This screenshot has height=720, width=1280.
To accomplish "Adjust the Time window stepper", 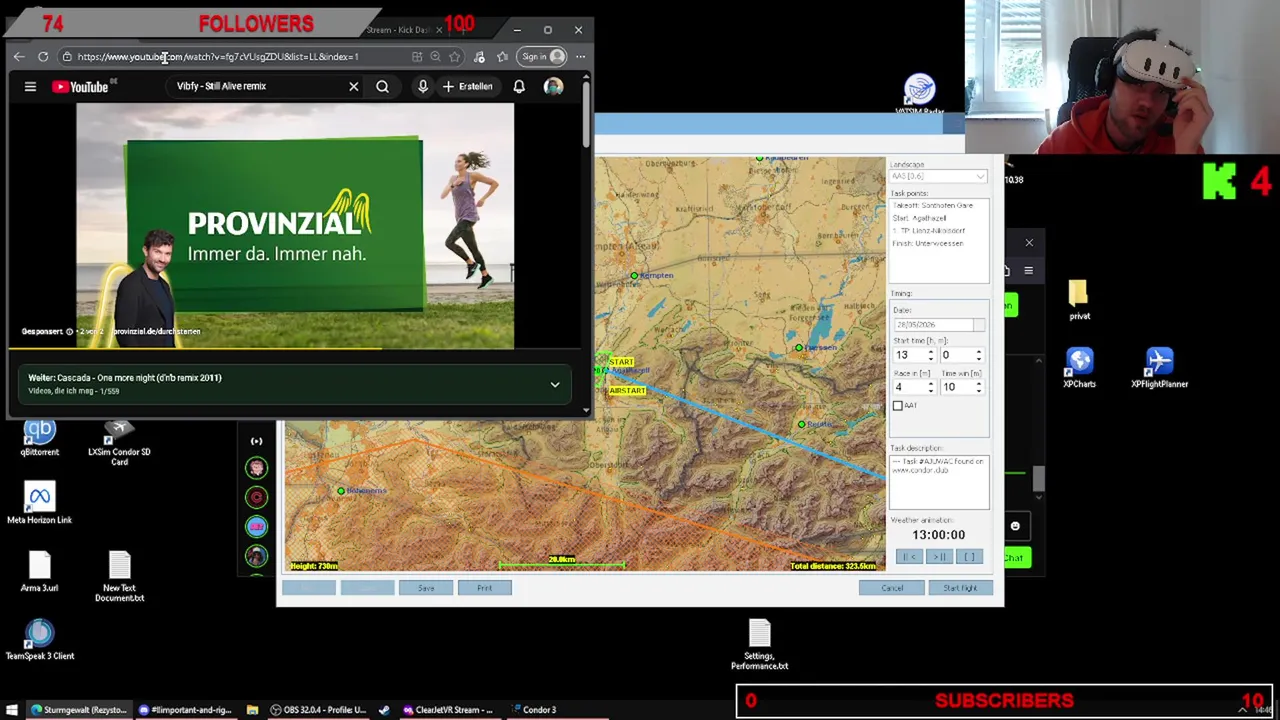I will pyautogui.click(x=979, y=387).
